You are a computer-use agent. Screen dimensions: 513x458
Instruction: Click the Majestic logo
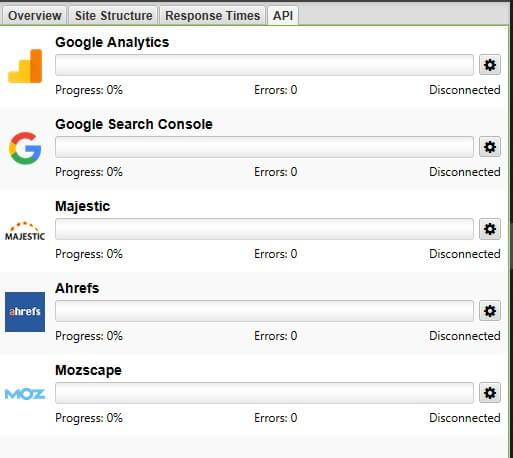[x=25, y=231]
